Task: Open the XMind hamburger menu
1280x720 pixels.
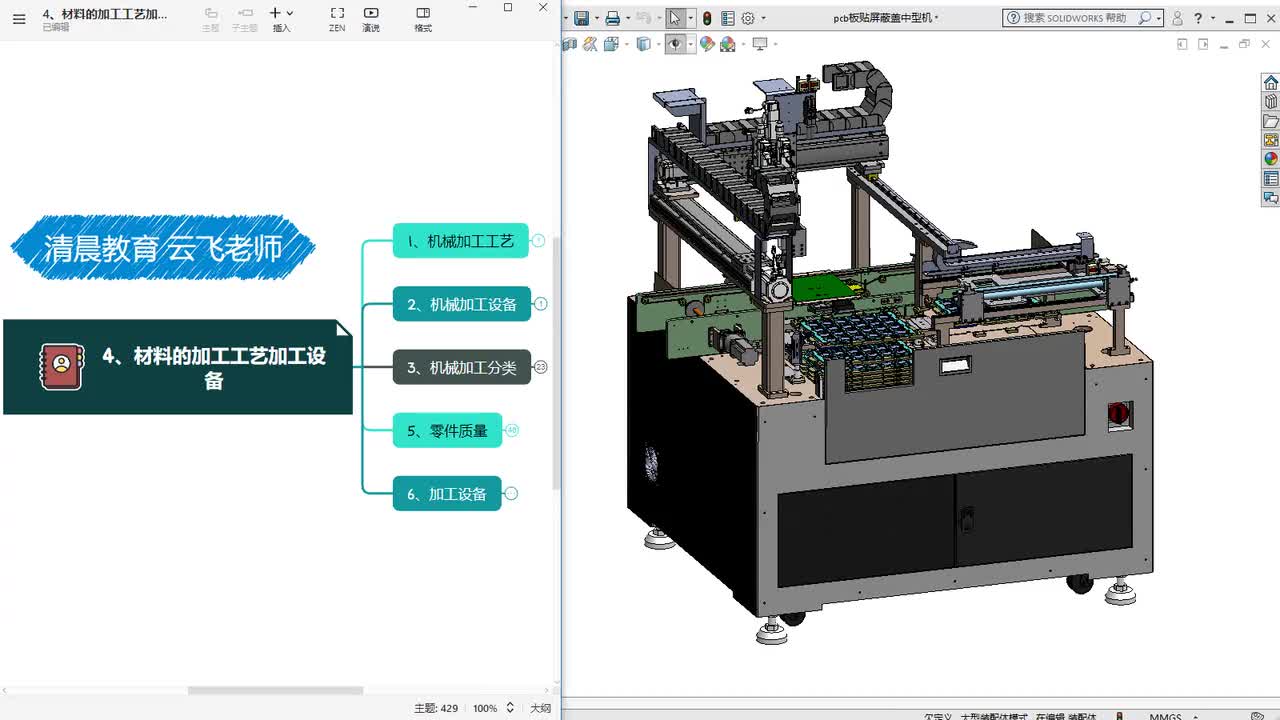Action: (19, 18)
